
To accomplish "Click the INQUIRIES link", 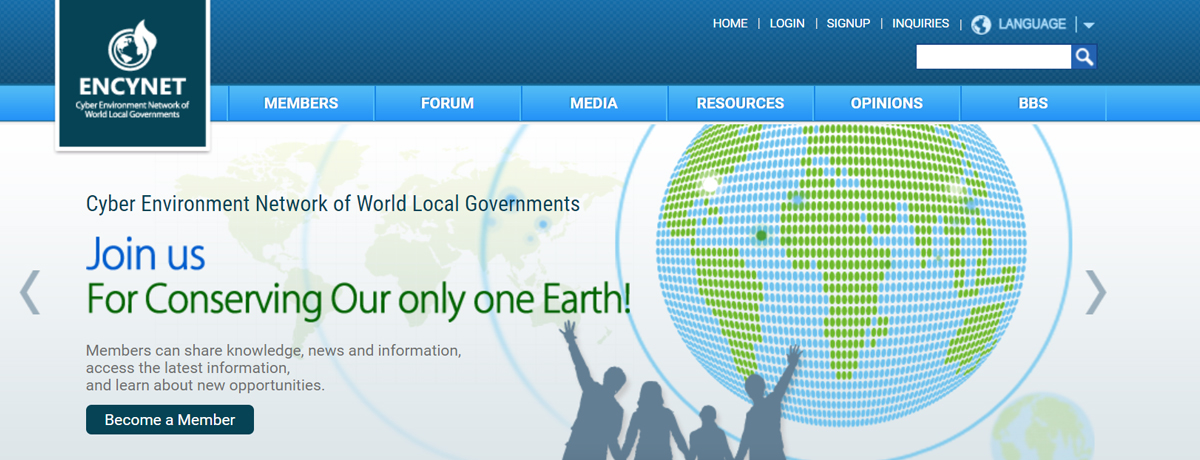I will pos(921,24).
